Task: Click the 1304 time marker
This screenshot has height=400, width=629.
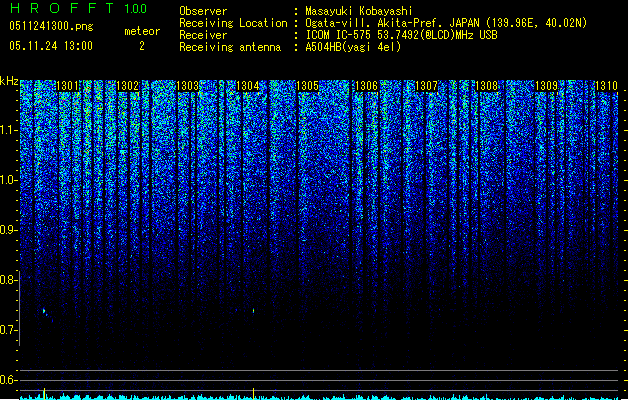Action: [248, 86]
